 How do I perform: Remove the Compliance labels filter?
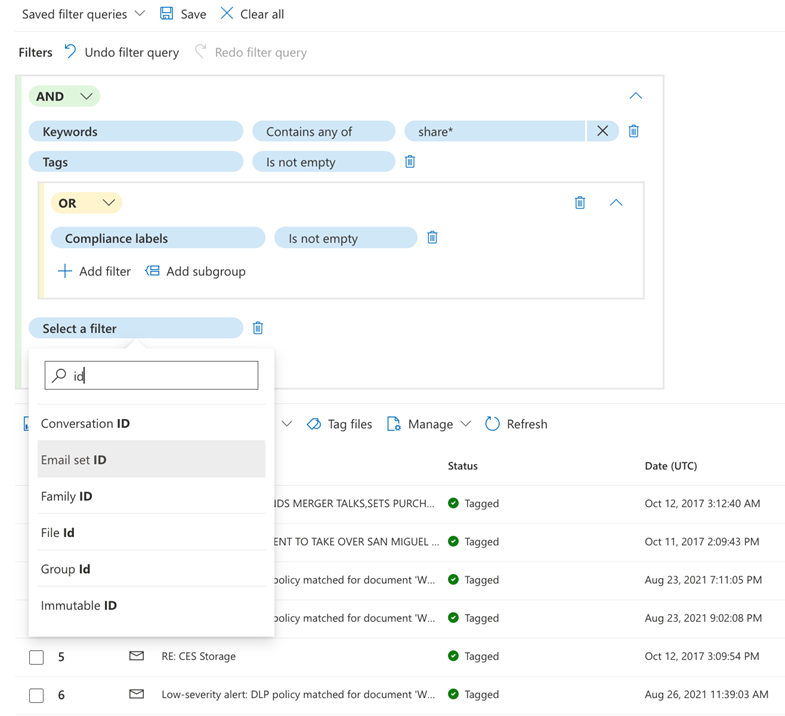point(432,238)
